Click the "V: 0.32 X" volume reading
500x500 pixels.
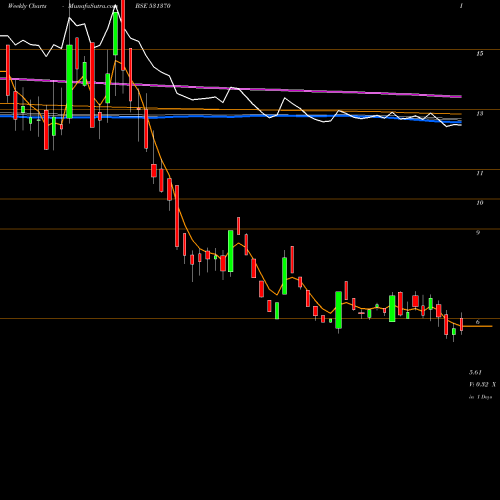tap(482, 385)
